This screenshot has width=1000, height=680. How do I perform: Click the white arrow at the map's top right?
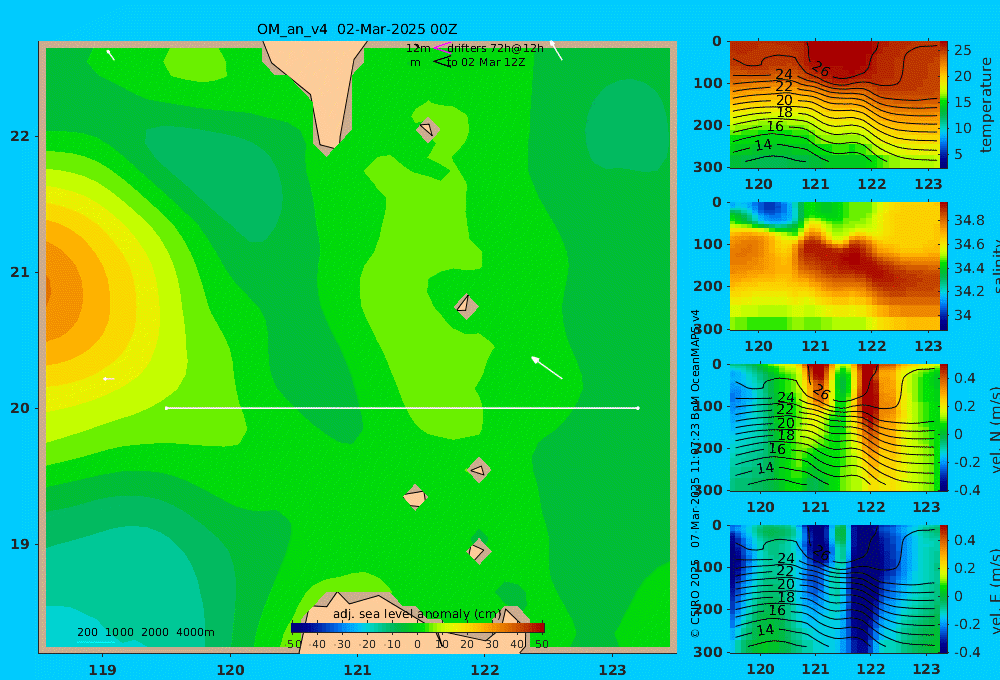[x=556, y=50]
